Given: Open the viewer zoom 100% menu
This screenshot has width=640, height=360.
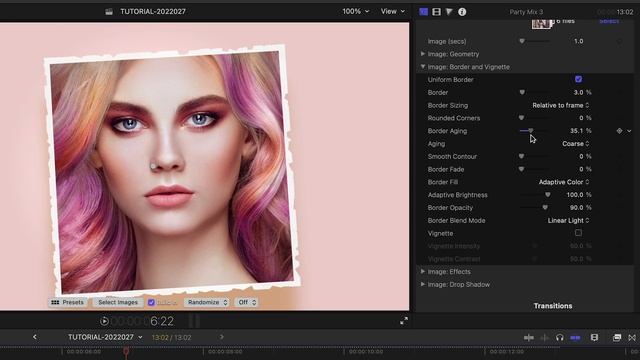Looking at the screenshot, I should pyautogui.click(x=356, y=11).
